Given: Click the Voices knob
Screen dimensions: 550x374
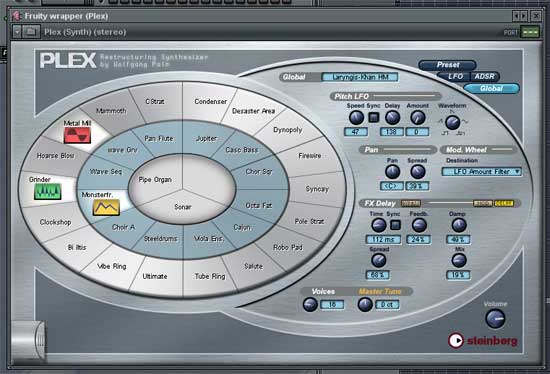Looking at the screenshot, I should tap(310, 305).
